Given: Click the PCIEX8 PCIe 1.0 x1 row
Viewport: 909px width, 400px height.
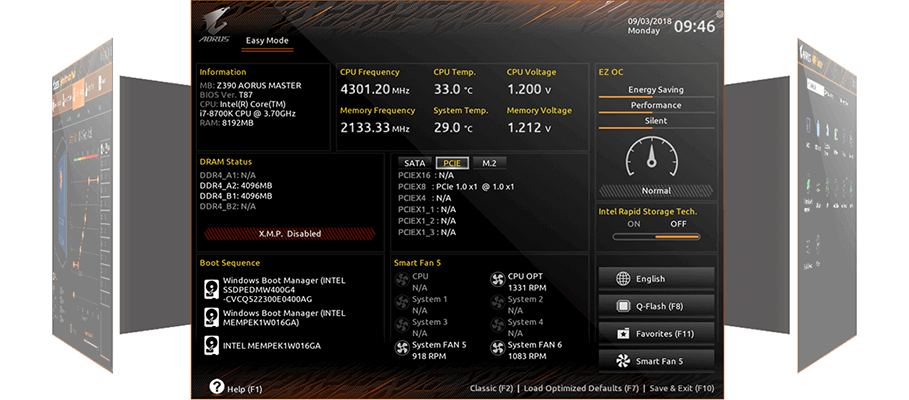Looking at the screenshot, I should (x=456, y=187).
